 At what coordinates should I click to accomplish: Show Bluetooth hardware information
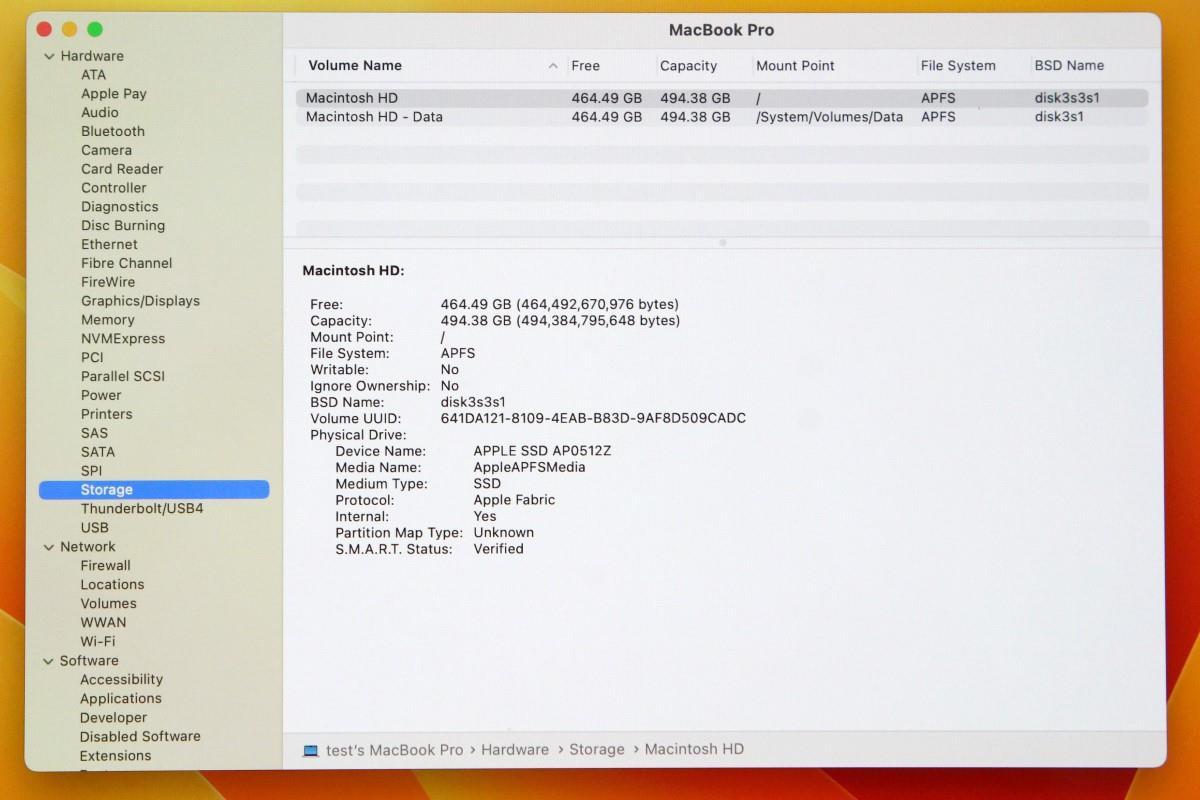click(x=113, y=132)
